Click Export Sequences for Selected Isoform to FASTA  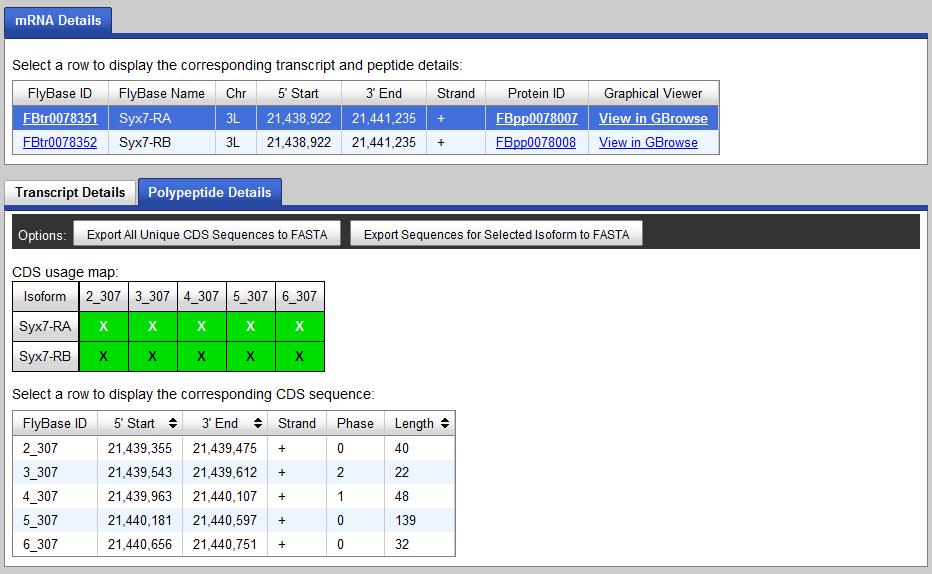coord(496,235)
